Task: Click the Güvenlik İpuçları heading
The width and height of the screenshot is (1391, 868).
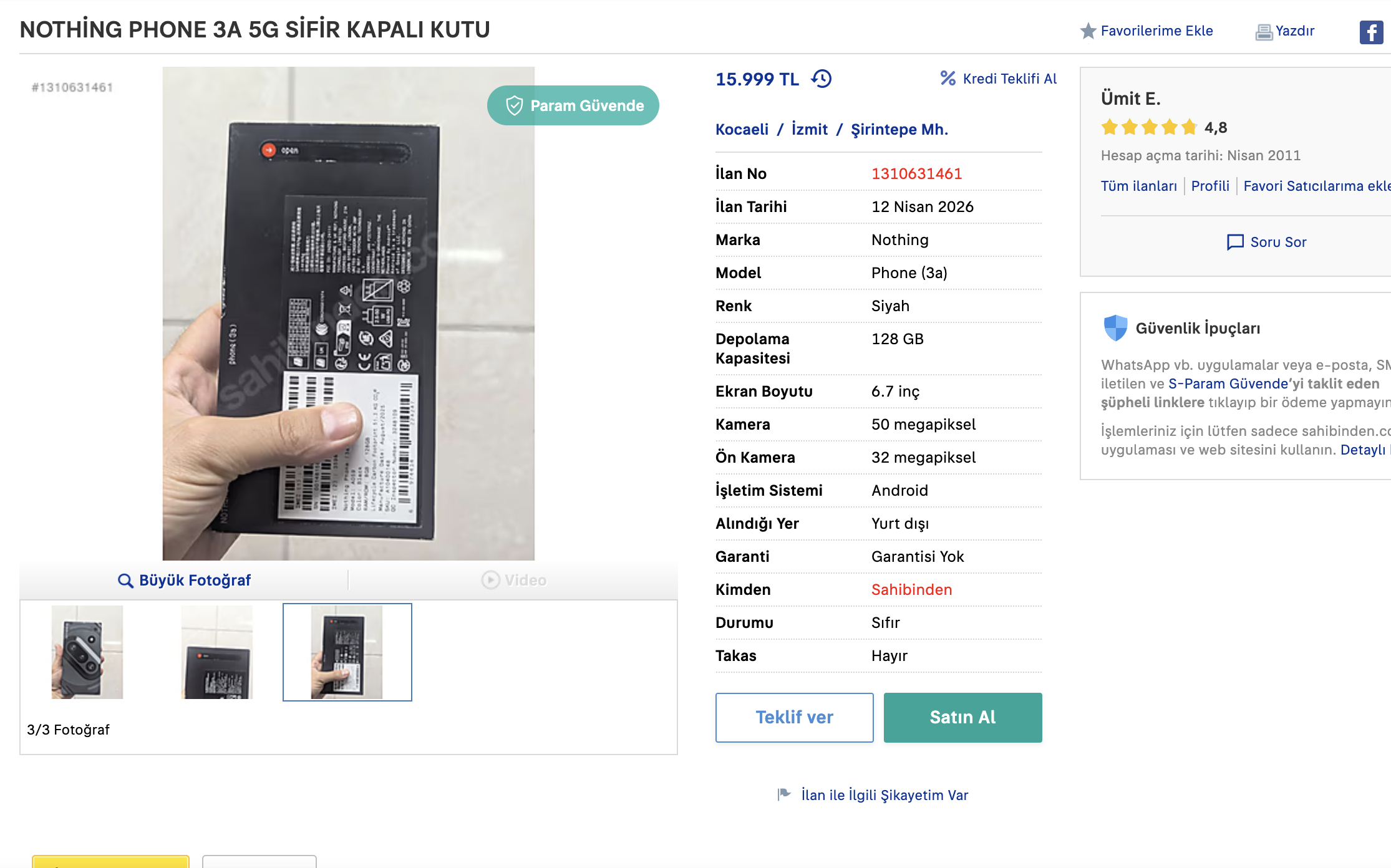Action: click(x=1198, y=328)
